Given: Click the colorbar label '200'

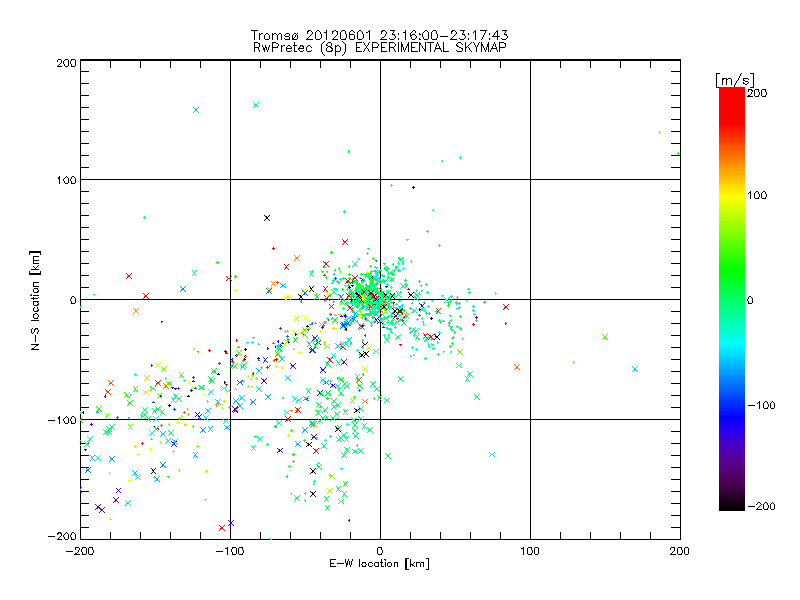Looking at the screenshot, I should pyautogui.click(x=757, y=93).
